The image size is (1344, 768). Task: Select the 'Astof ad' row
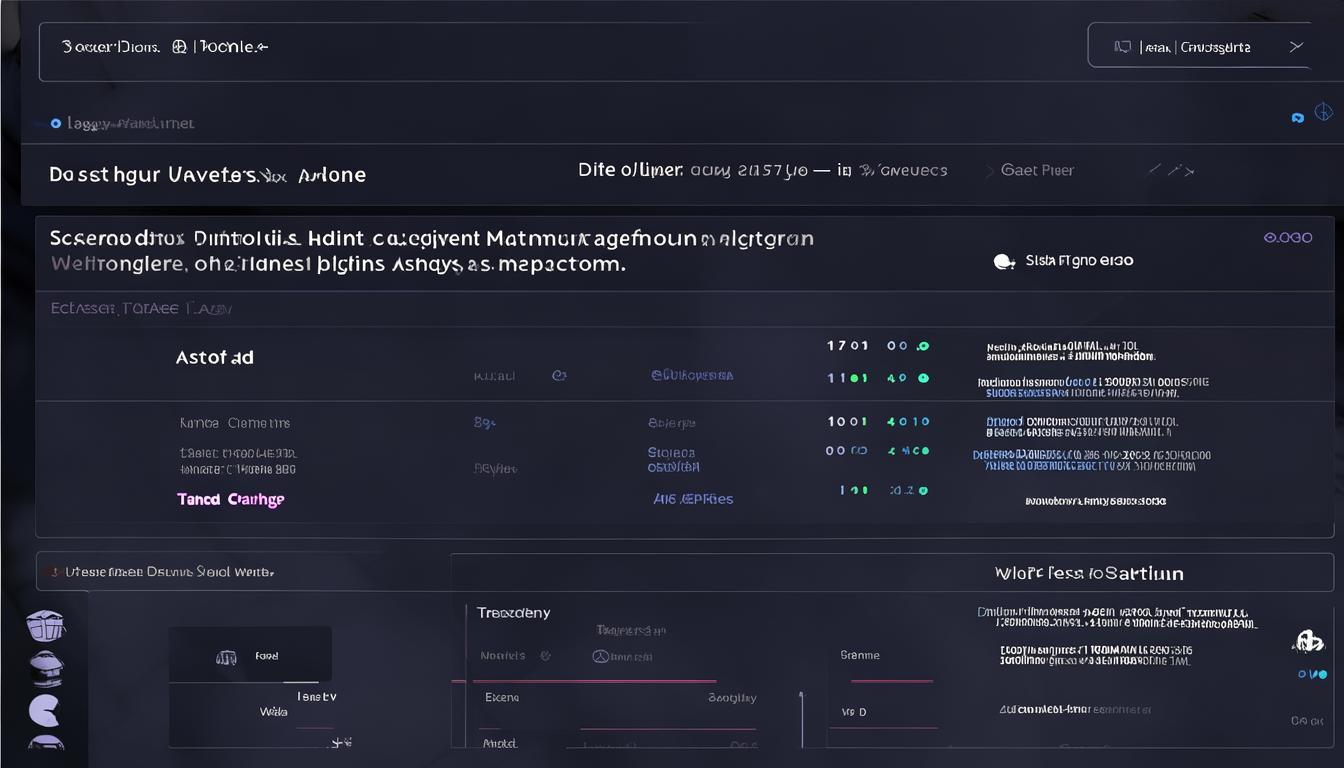click(215, 357)
